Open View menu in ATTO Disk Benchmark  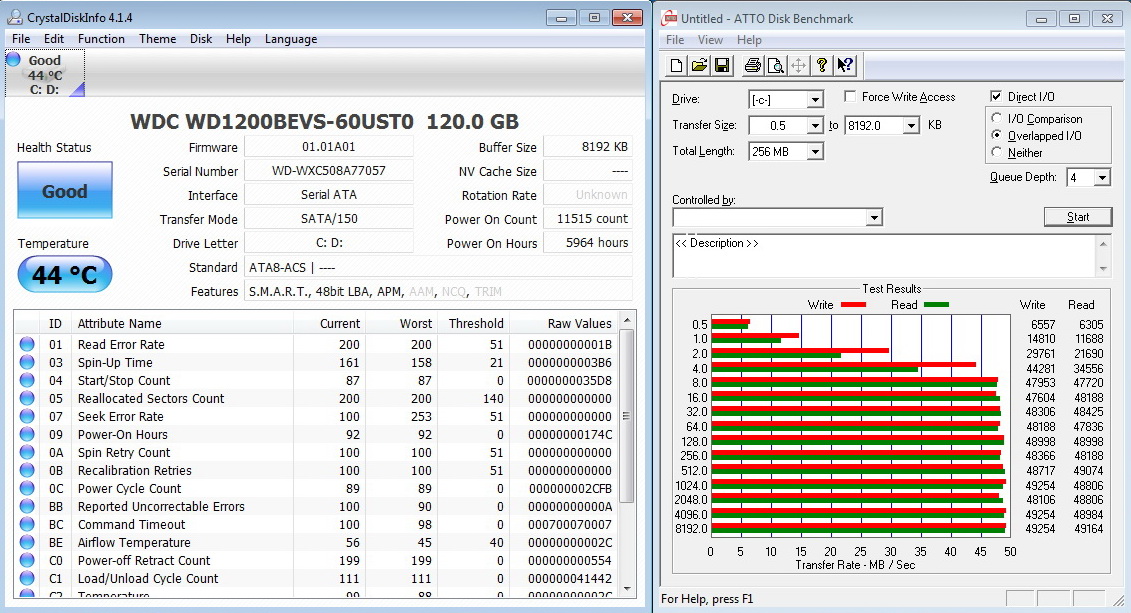pos(710,40)
